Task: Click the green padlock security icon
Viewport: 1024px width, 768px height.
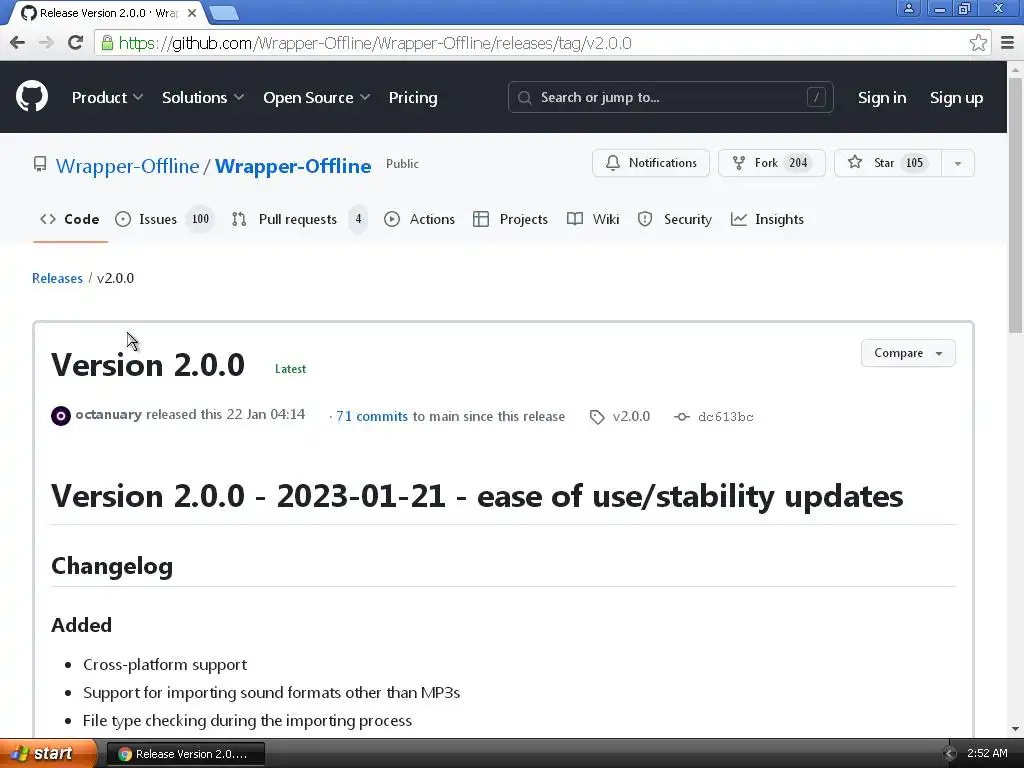Action: (107, 43)
